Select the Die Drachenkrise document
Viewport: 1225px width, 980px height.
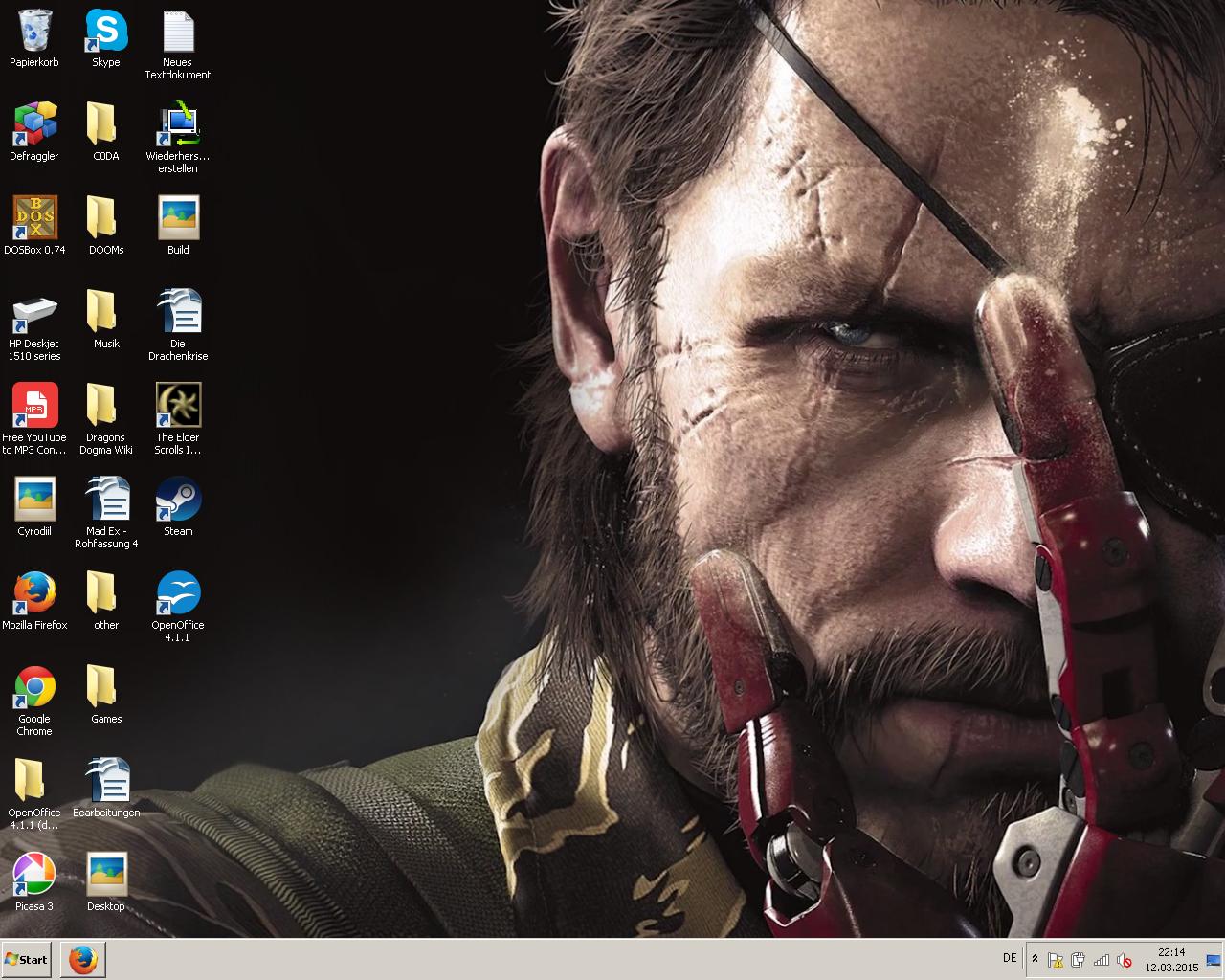(178, 312)
